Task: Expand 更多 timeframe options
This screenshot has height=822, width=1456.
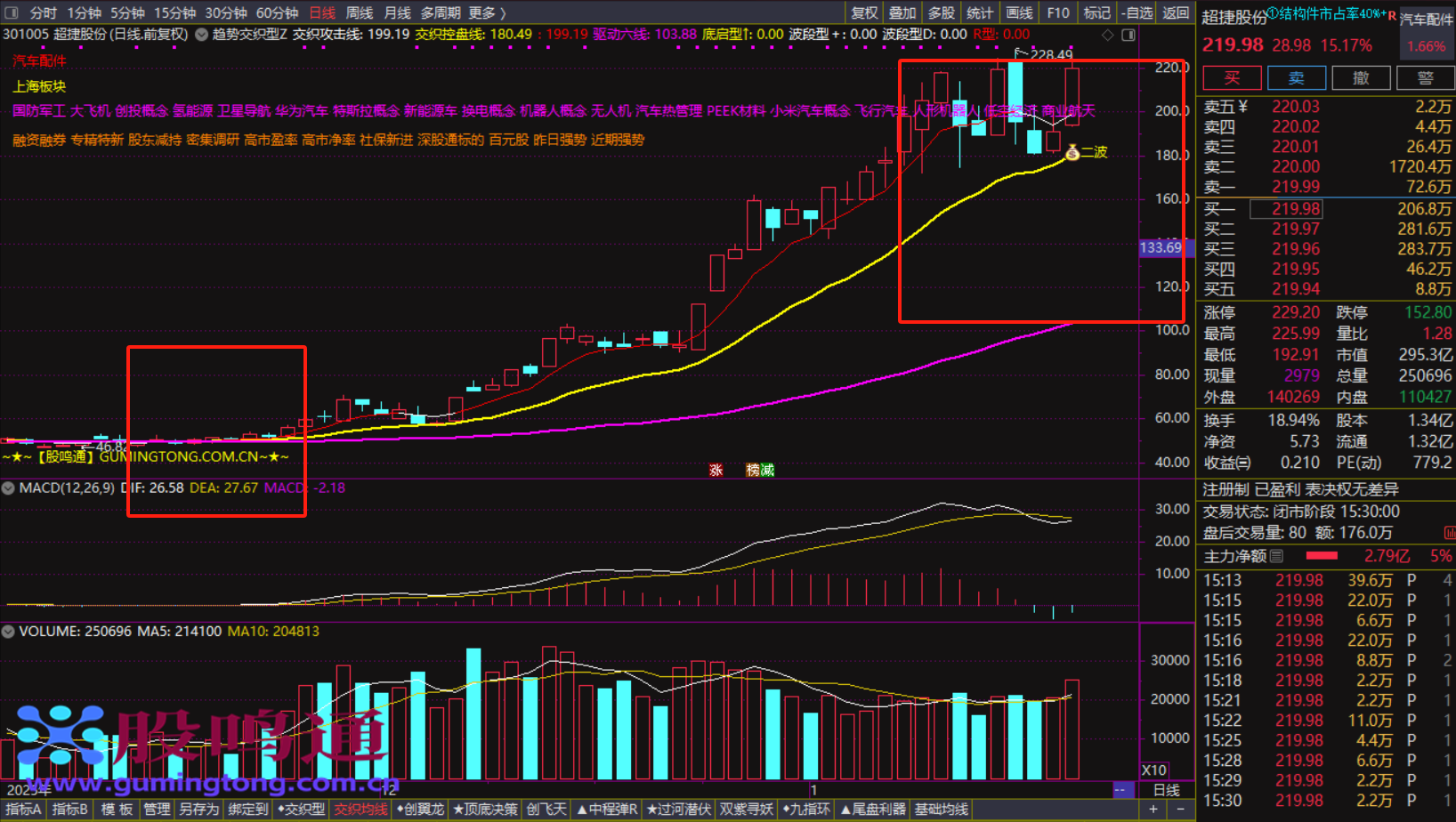Action: coord(486,12)
